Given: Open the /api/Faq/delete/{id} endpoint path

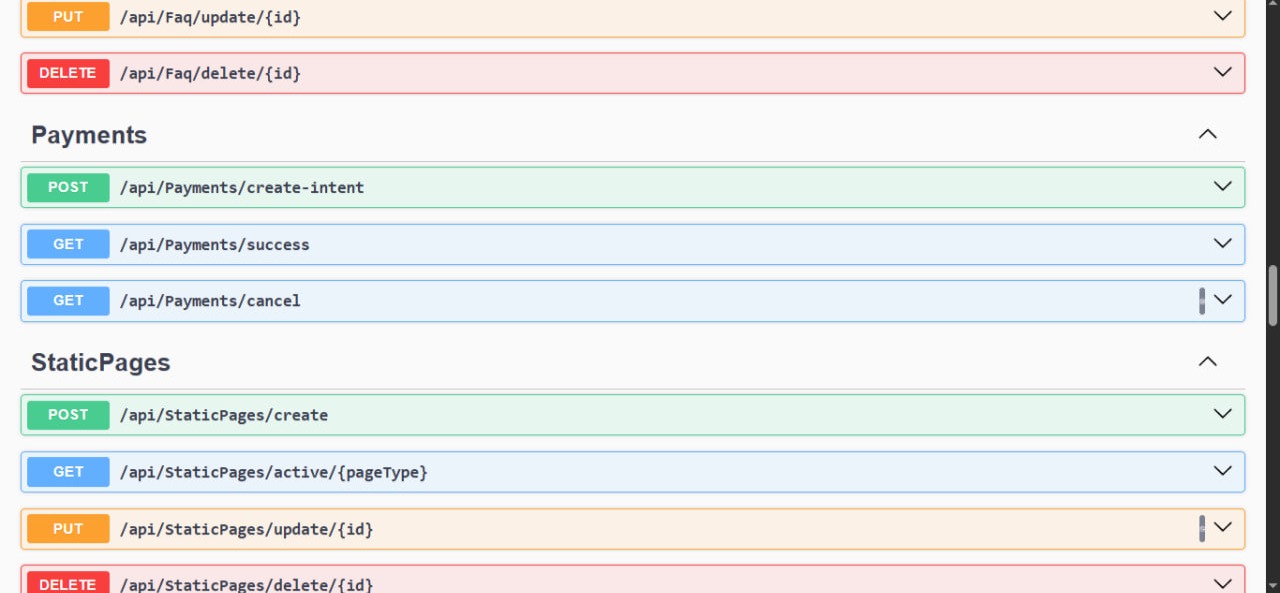Looking at the screenshot, I should coord(209,72).
